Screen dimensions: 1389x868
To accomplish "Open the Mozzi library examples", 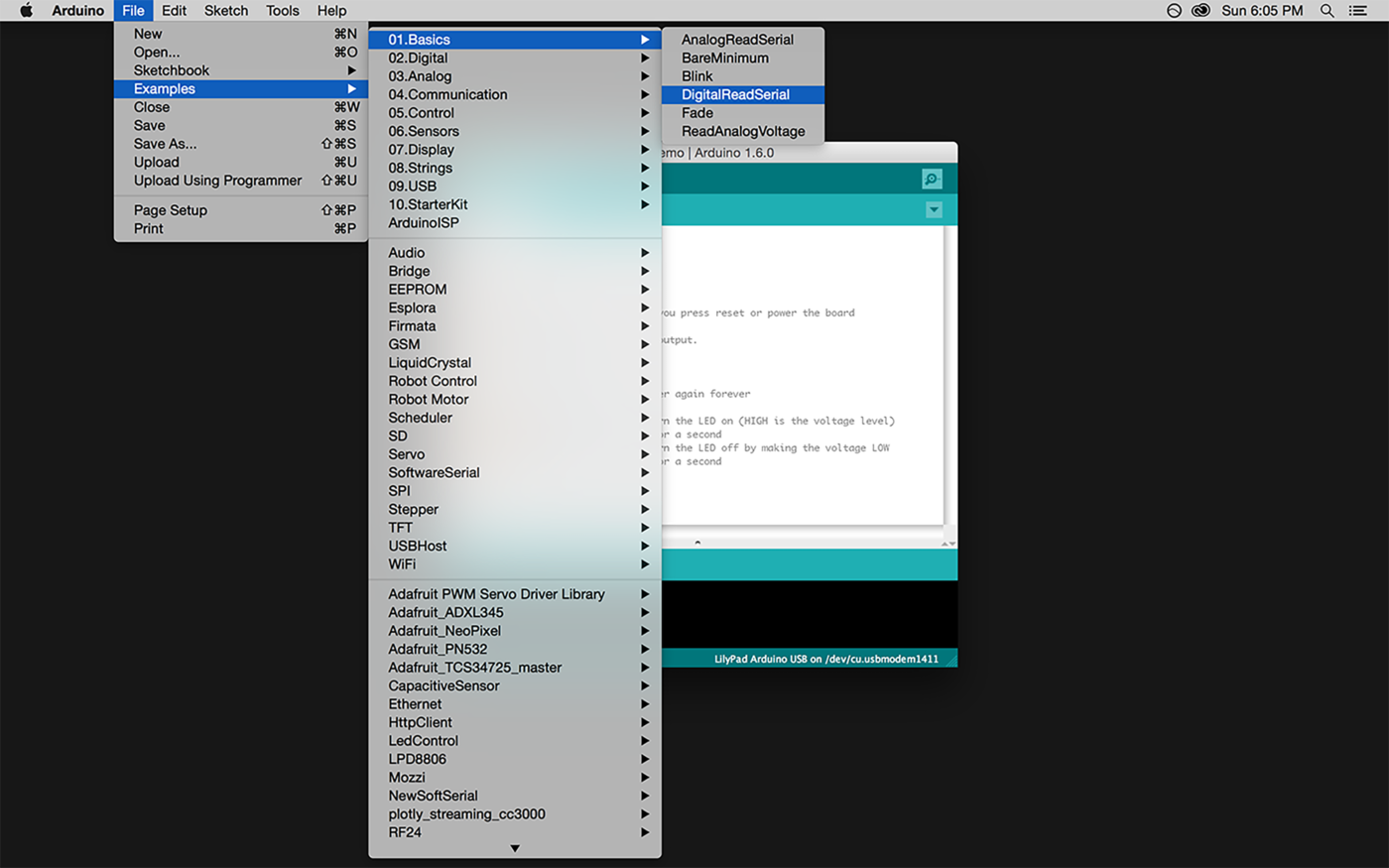I will (515, 778).
